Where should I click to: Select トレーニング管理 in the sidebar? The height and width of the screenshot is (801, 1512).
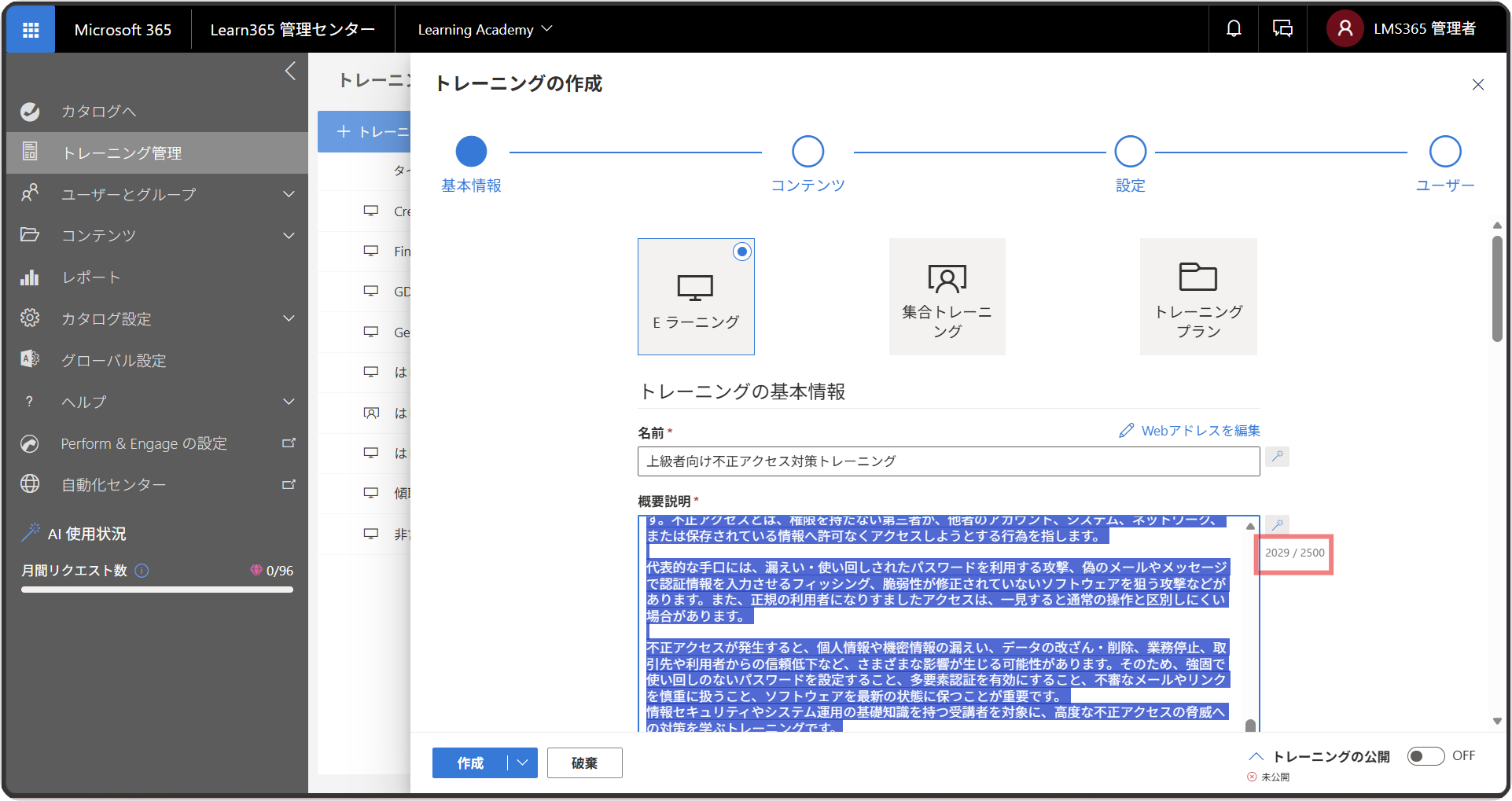click(x=157, y=152)
